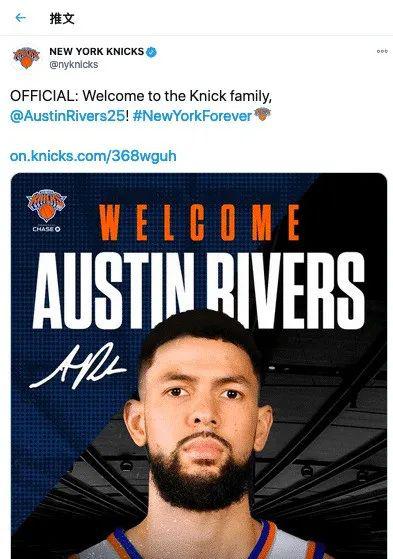Click the blue verified badge icon
This screenshot has height=559, width=393.
pyautogui.click(x=152, y=52)
